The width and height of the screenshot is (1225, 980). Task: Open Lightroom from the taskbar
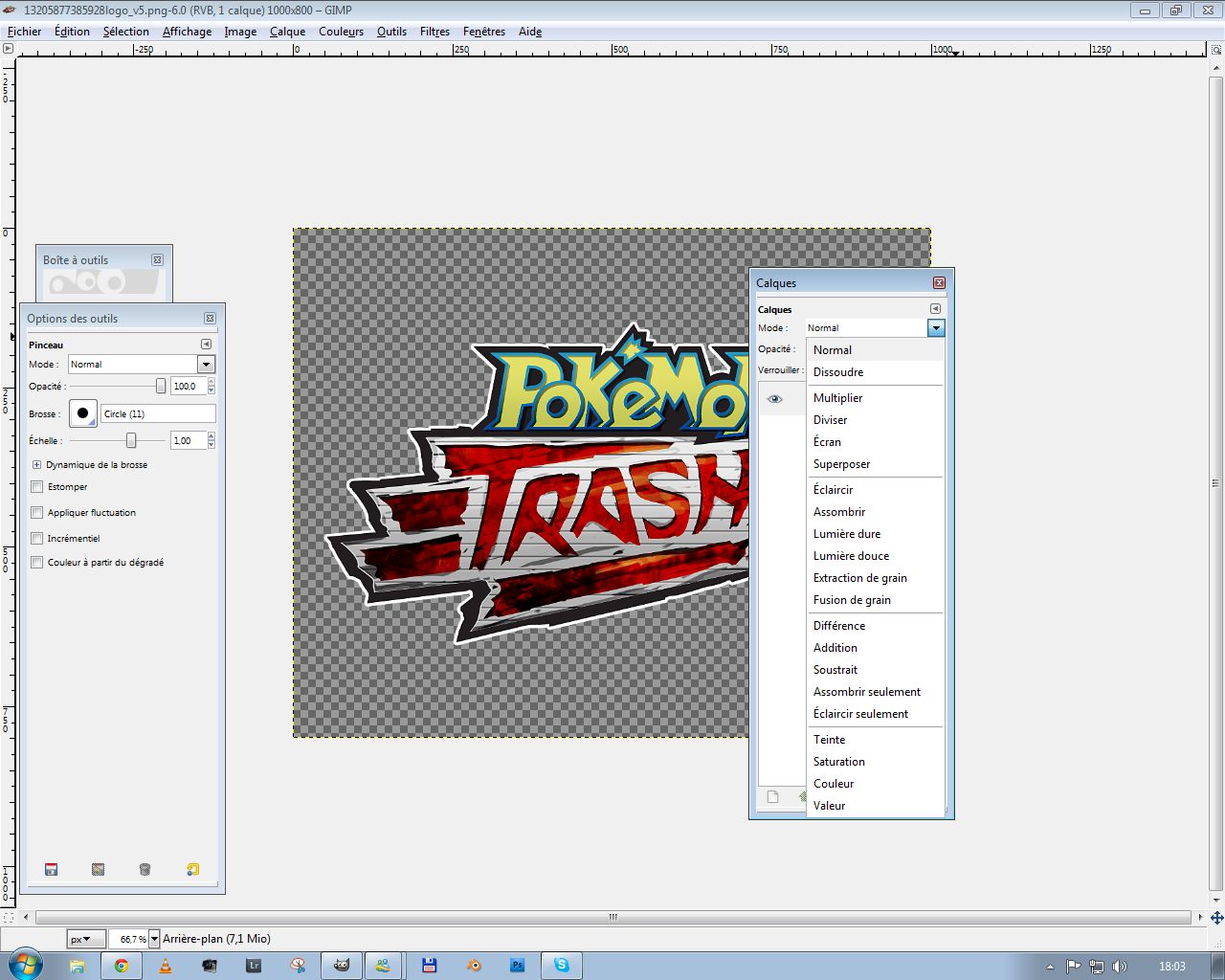pyautogui.click(x=254, y=966)
